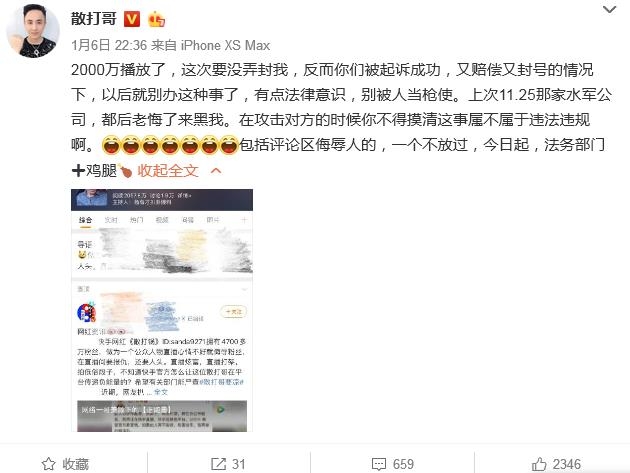
Task: Click the comment bubble icon
Action: (379, 464)
